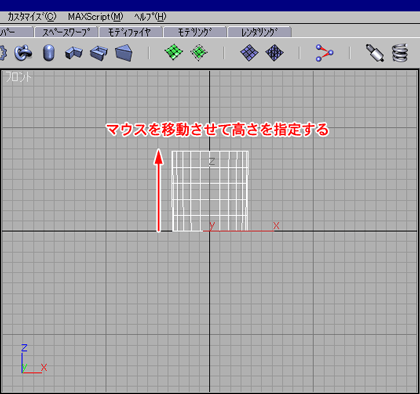The width and height of the screenshot is (420, 394).
Task: Click the second blue NURBS surface icon
Action: [x=274, y=53]
